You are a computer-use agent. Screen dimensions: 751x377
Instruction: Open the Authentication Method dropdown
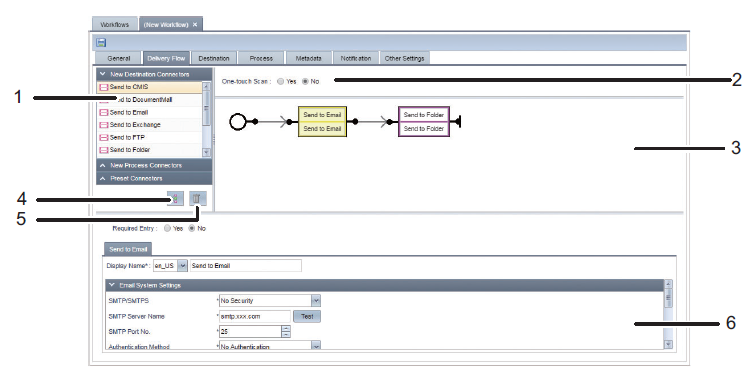[x=316, y=345]
